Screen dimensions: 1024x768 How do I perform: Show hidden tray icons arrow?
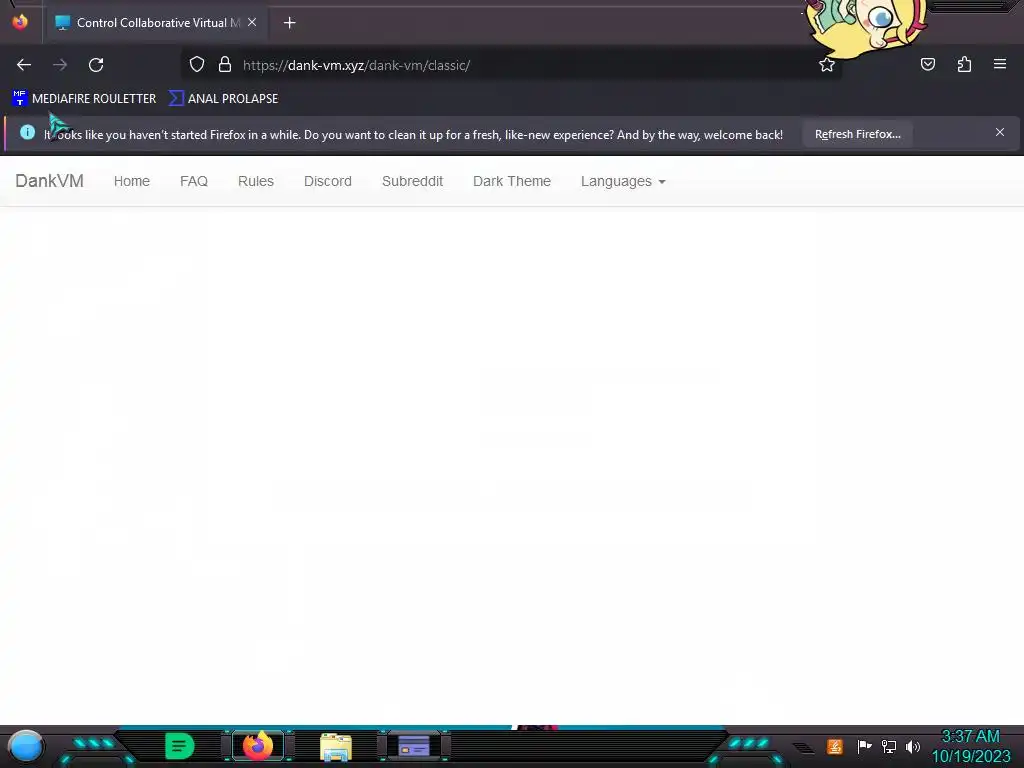tap(803, 748)
